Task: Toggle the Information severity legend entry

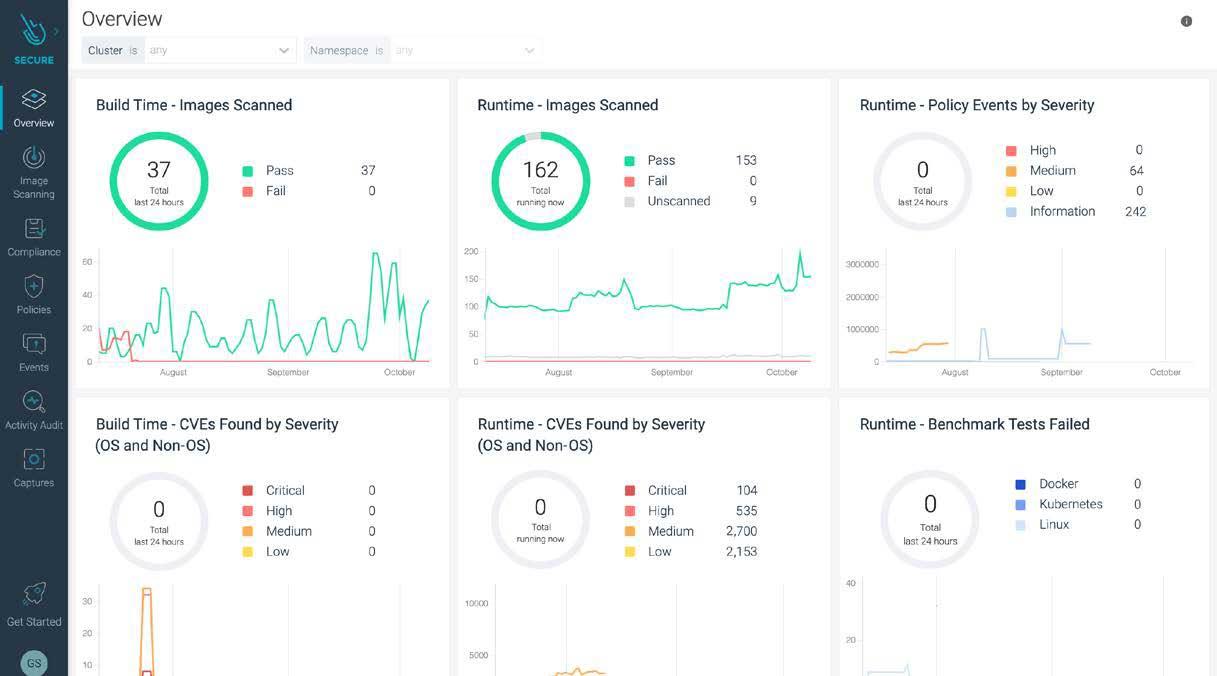Action: point(1061,211)
